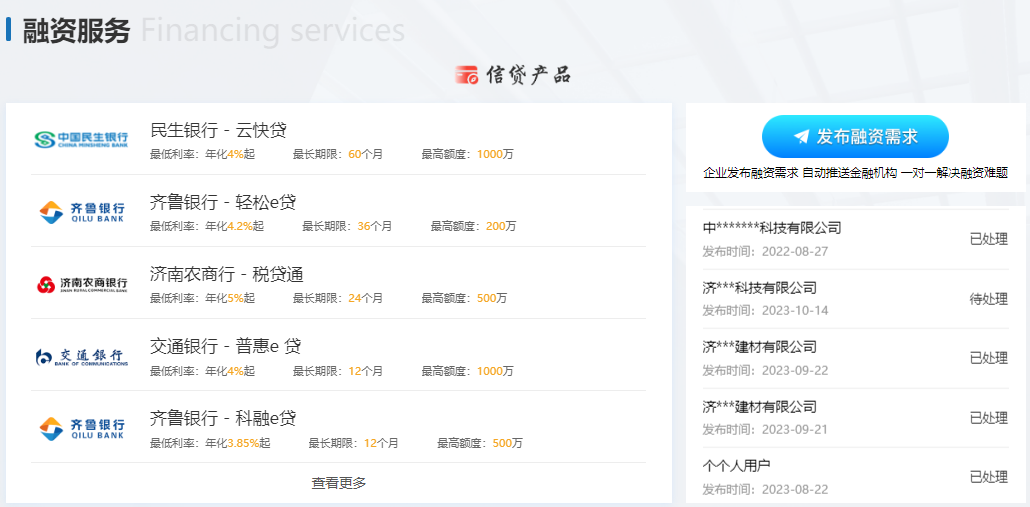Open 民生银行 - 云快贷 product
This screenshot has width=1030, height=507.
click(x=218, y=130)
